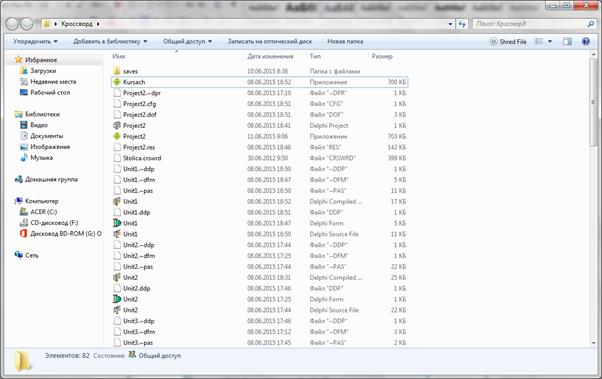
Task: Click the Project2.res file icon
Action: [117, 147]
